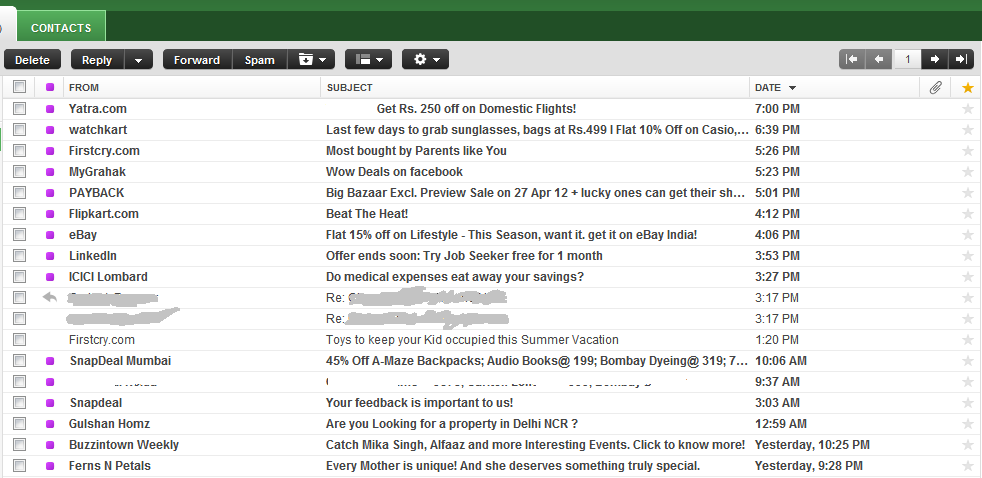Open the view layout dropdown
This screenshot has height=478, width=982.
368,60
